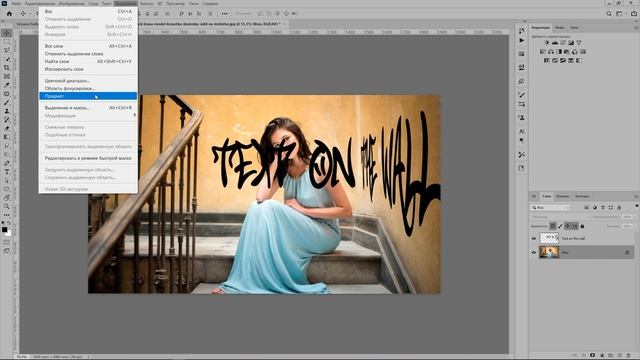Screen dimensions: 640x360
Task: Open the Filter menu in the menu bar
Action: (146, 3)
